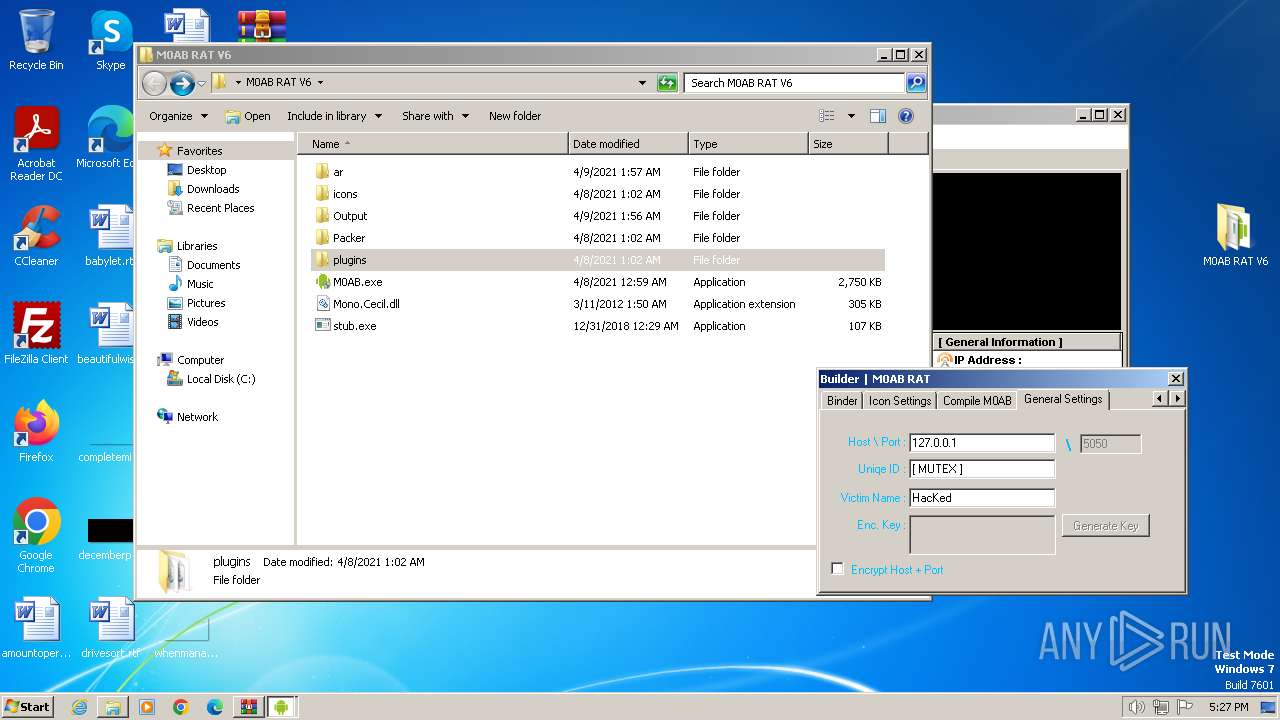Click the Host IP address field
This screenshot has width=1280, height=720.
[982, 442]
